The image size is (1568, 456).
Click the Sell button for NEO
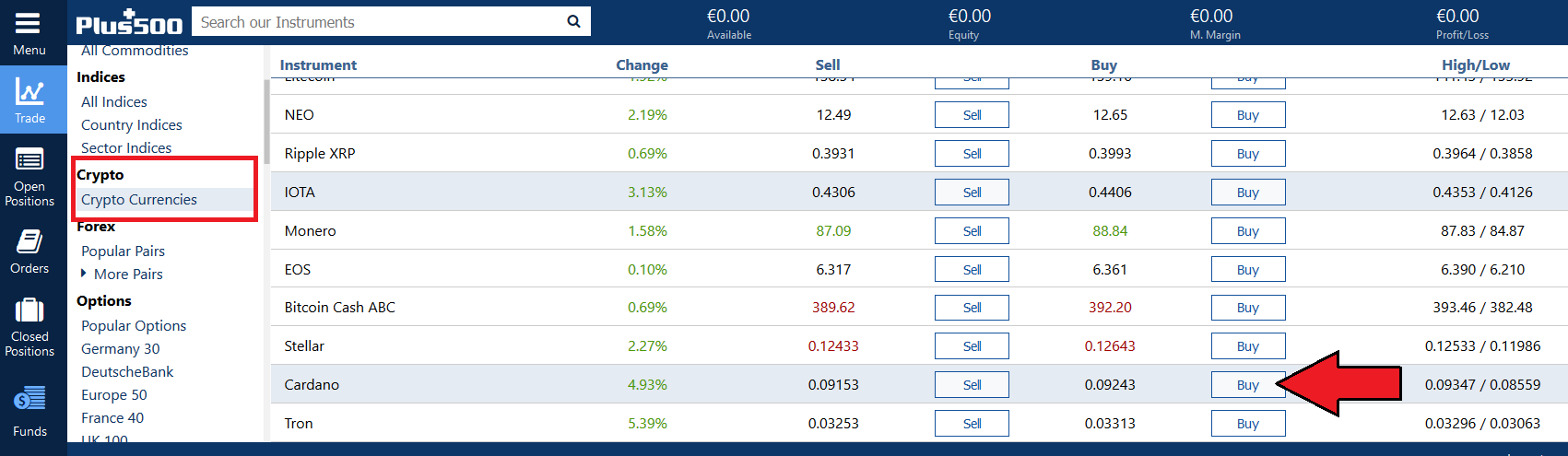972,115
